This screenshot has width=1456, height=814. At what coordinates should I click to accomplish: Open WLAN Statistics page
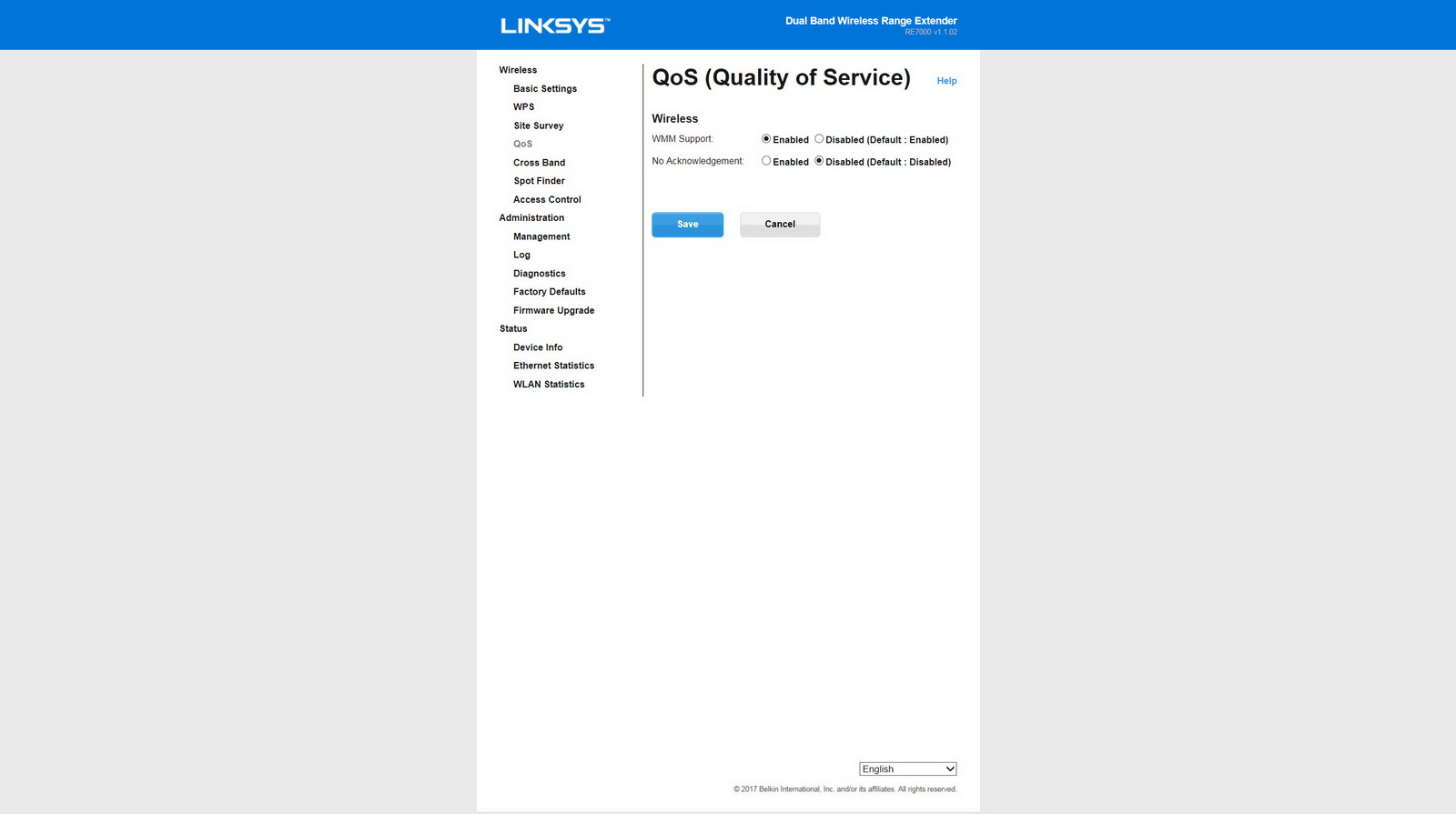click(549, 385)
